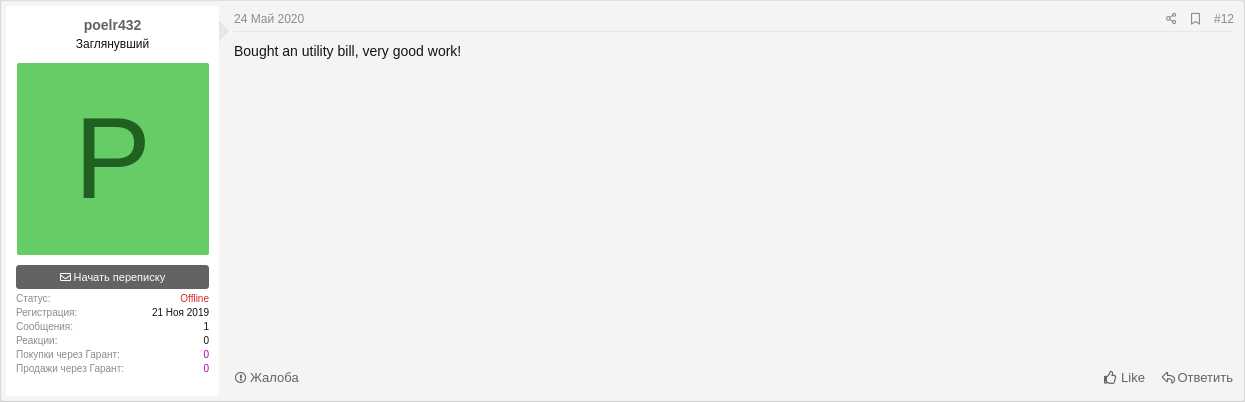
Task: Click the Сообщения count value 1
Action: [x=206, y=327]
